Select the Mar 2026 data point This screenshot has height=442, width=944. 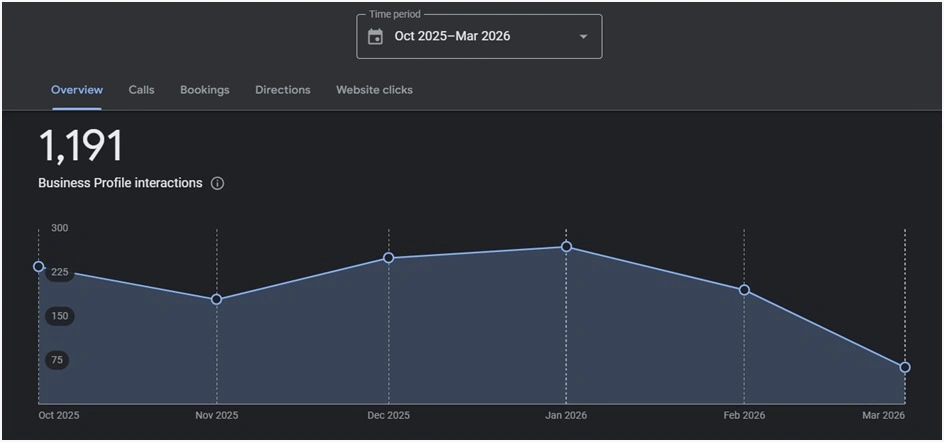[905, 367]
